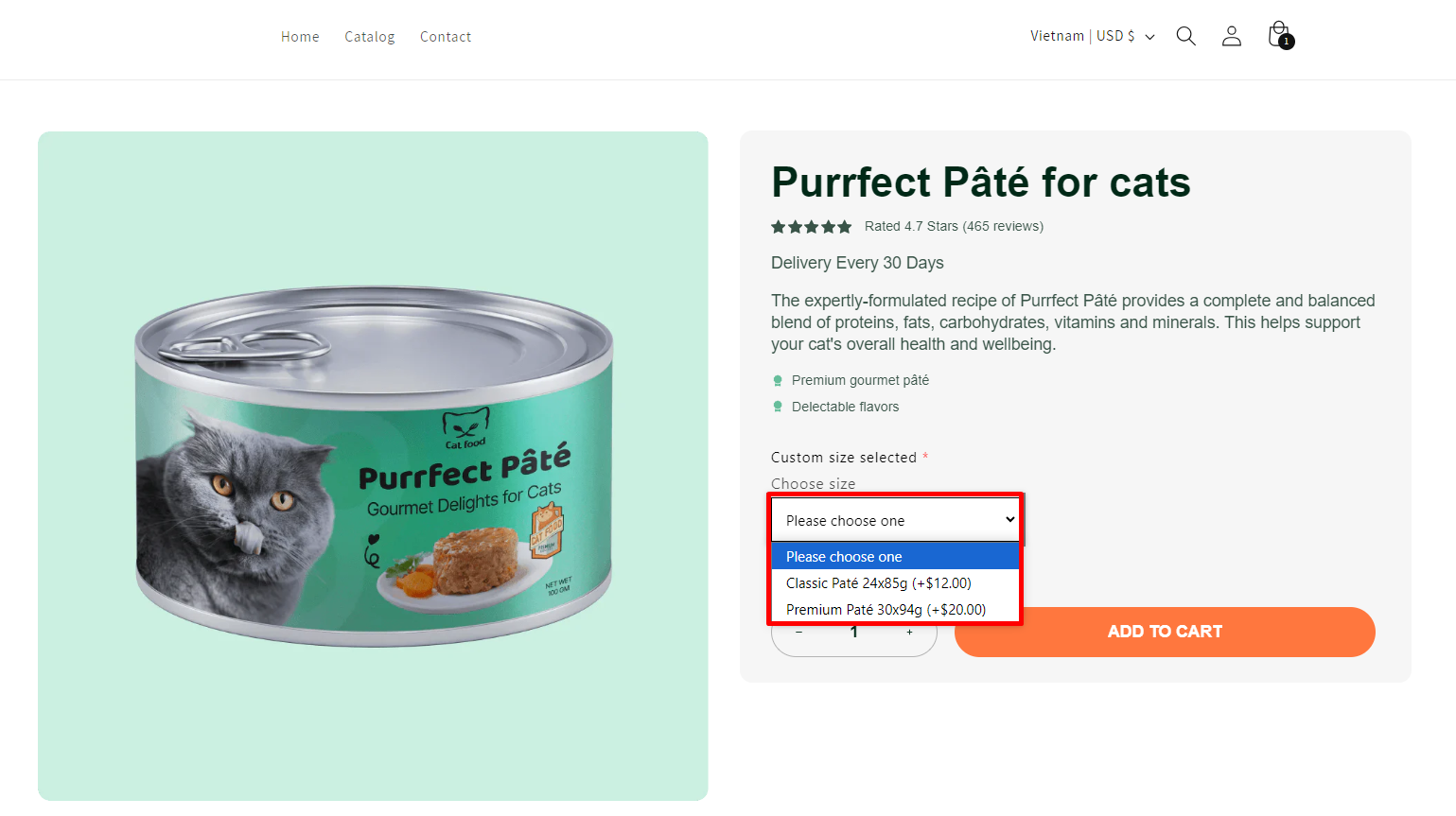1456x816 pixels.
Task: Choose the highlighted Please choose one option
Action: [842, 556]
